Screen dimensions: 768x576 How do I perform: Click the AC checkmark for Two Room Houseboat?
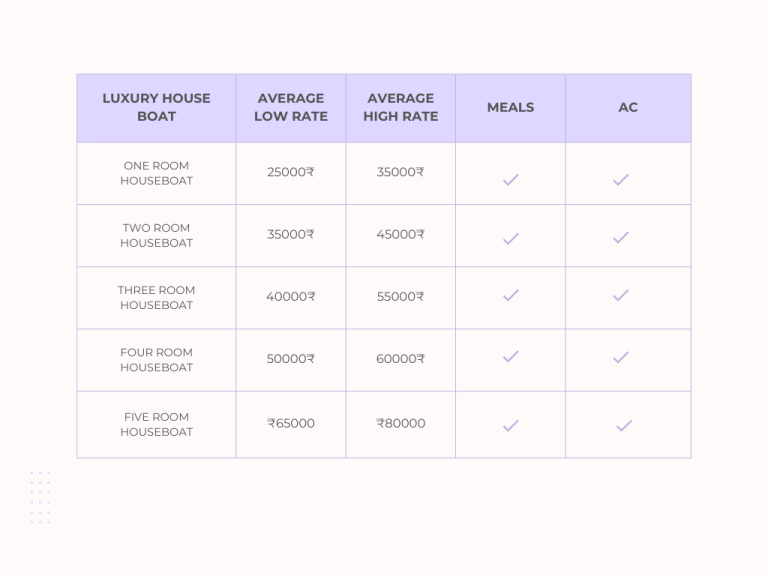[x=621, y=238]
